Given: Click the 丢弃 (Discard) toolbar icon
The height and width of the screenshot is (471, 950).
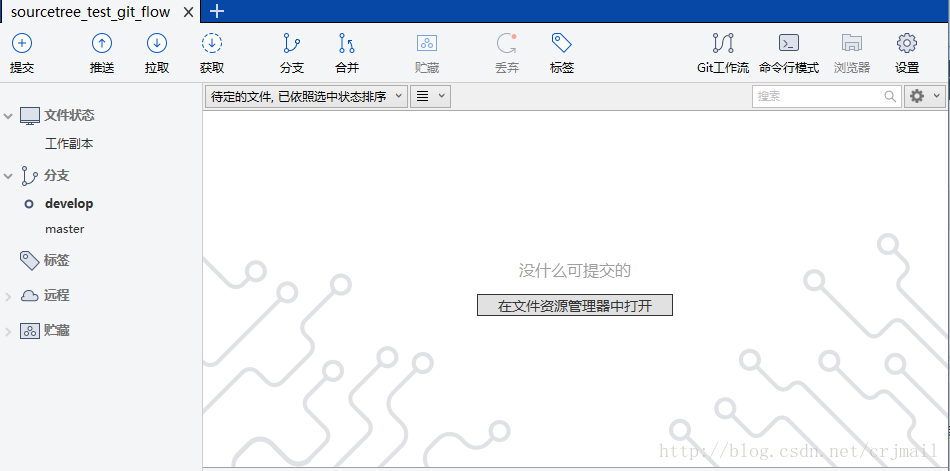Looking at the screenshot, I should [507, 43].
